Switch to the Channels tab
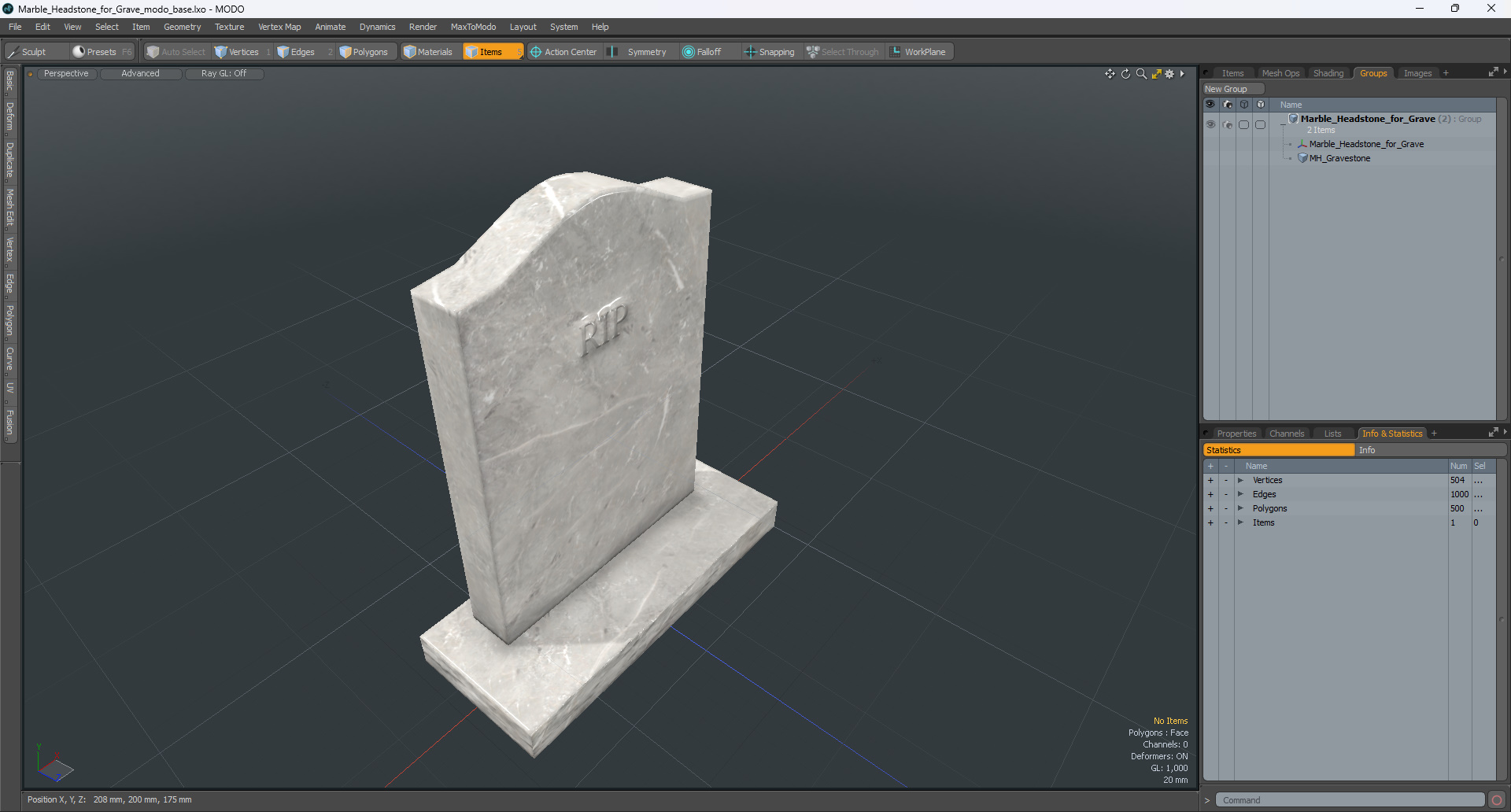Image resolution: width=1511 pixels, height=812 pixels. pos(1287,434)
